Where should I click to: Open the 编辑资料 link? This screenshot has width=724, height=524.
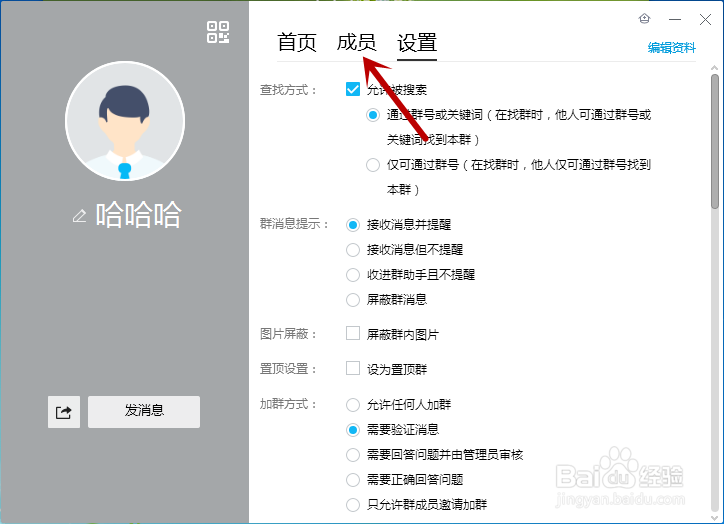[671, 48]
